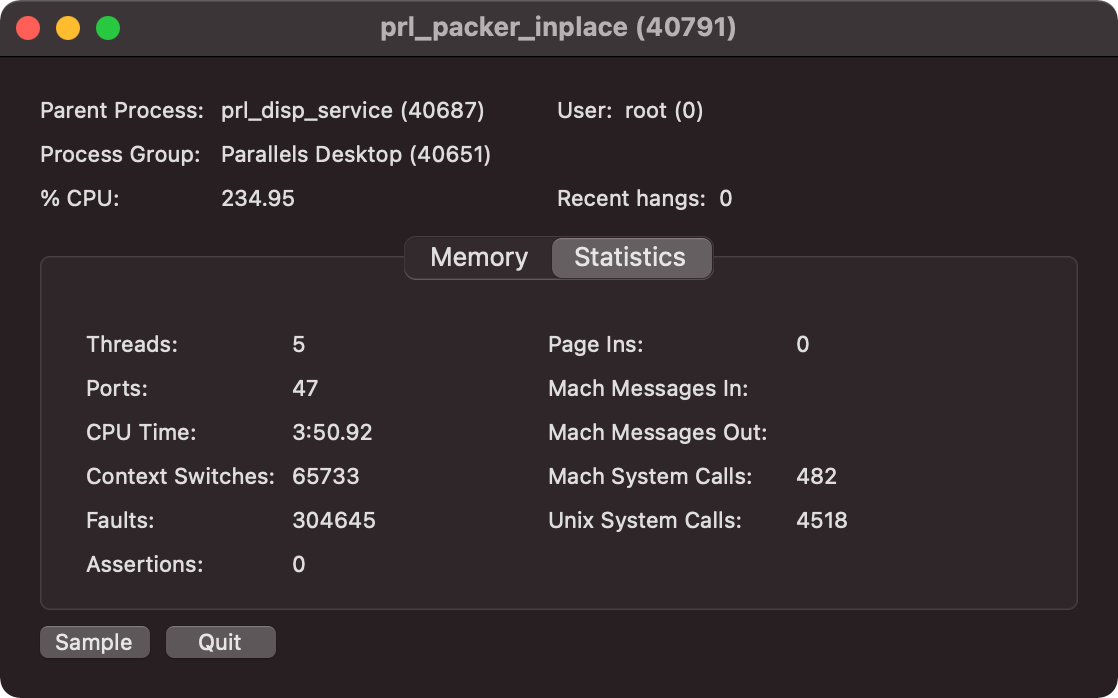Click the Mach System Calls value 482

point(816,476)
